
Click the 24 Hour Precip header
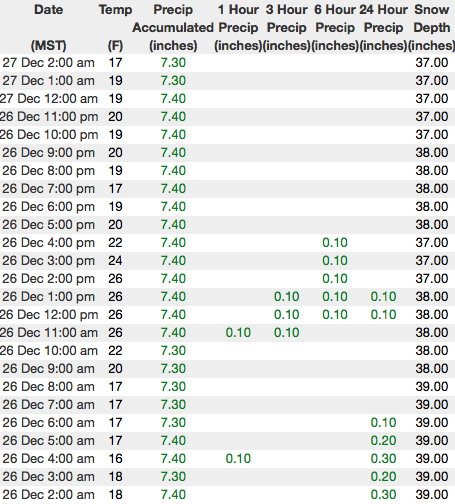pyautogui.click(x=383, y=27)
